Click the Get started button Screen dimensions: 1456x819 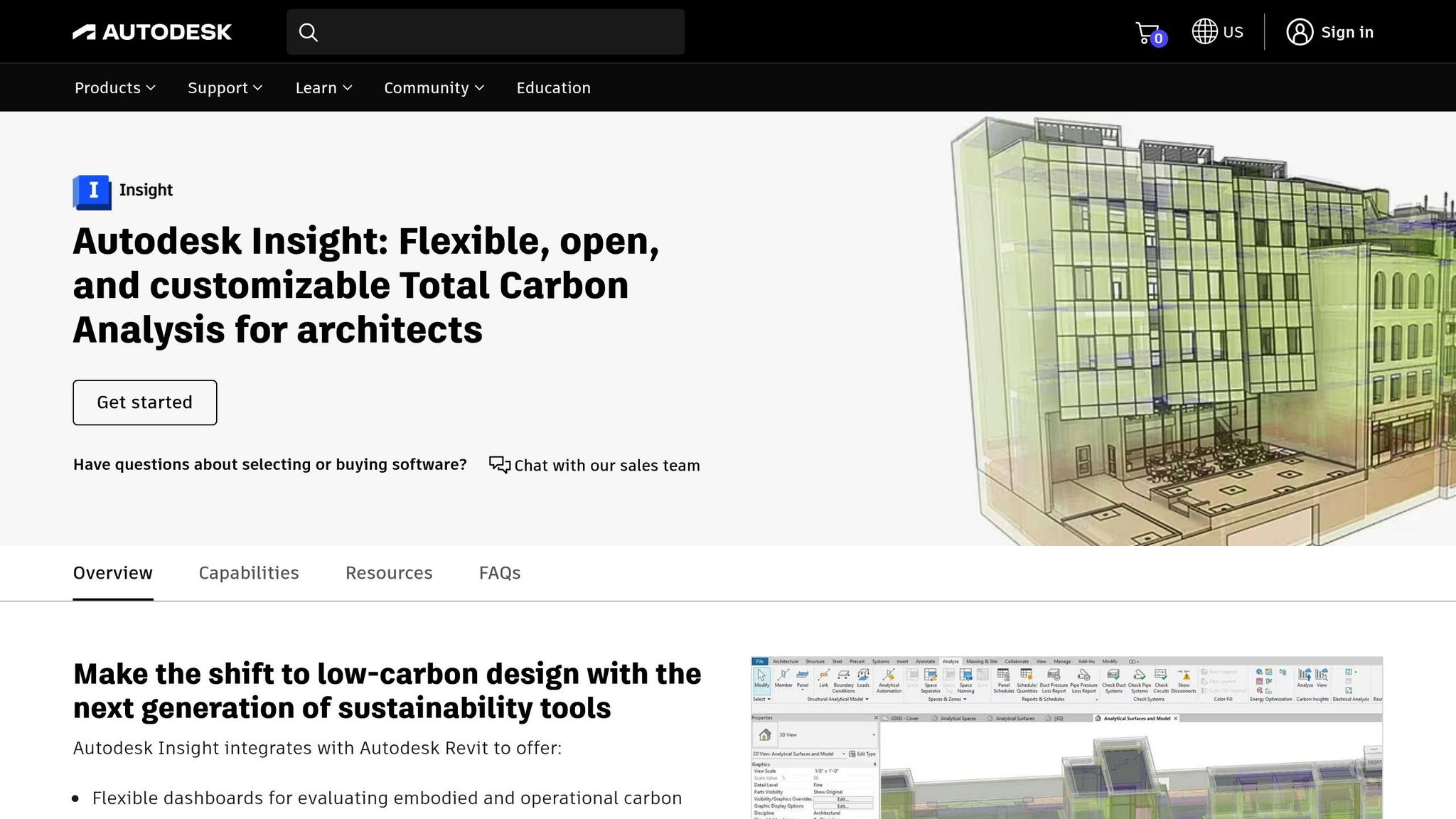click(145, 402)
